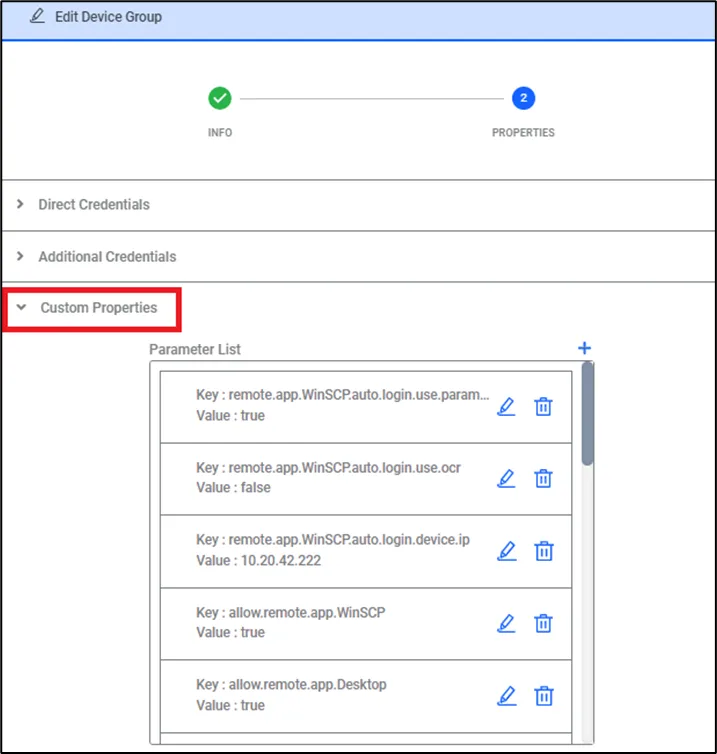The width and height of the screenshot is (717, 754).
Task: Select the Value 10.20.42.222 text
Action: (x=259, y=560)
